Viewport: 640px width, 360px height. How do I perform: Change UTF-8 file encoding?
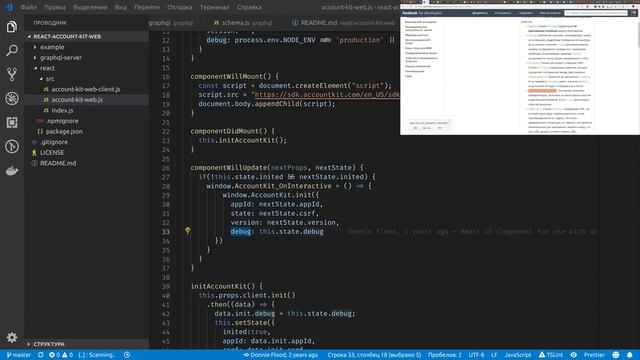(476, 355)
